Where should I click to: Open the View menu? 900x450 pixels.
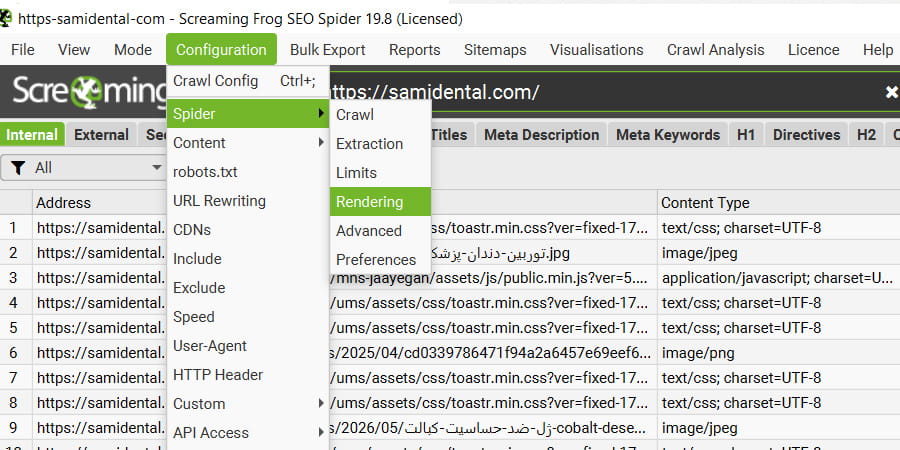tap(73, 50)
